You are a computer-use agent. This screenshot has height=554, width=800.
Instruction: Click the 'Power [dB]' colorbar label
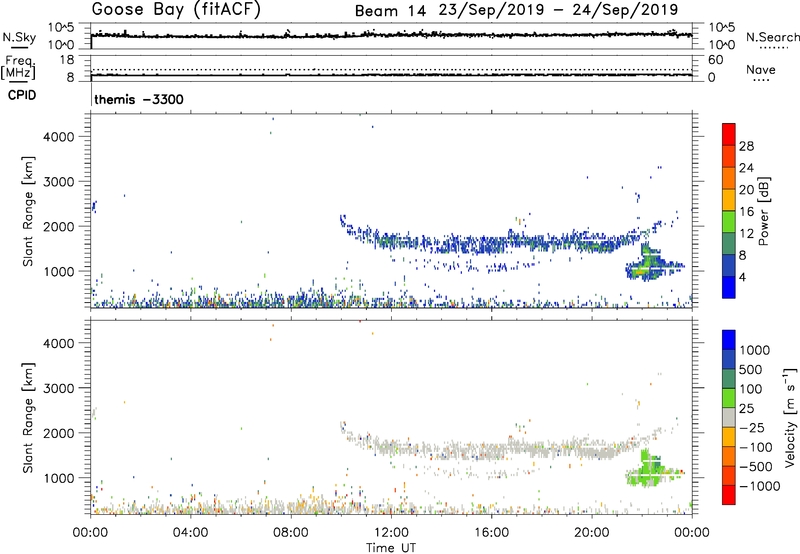pos(763,211)
